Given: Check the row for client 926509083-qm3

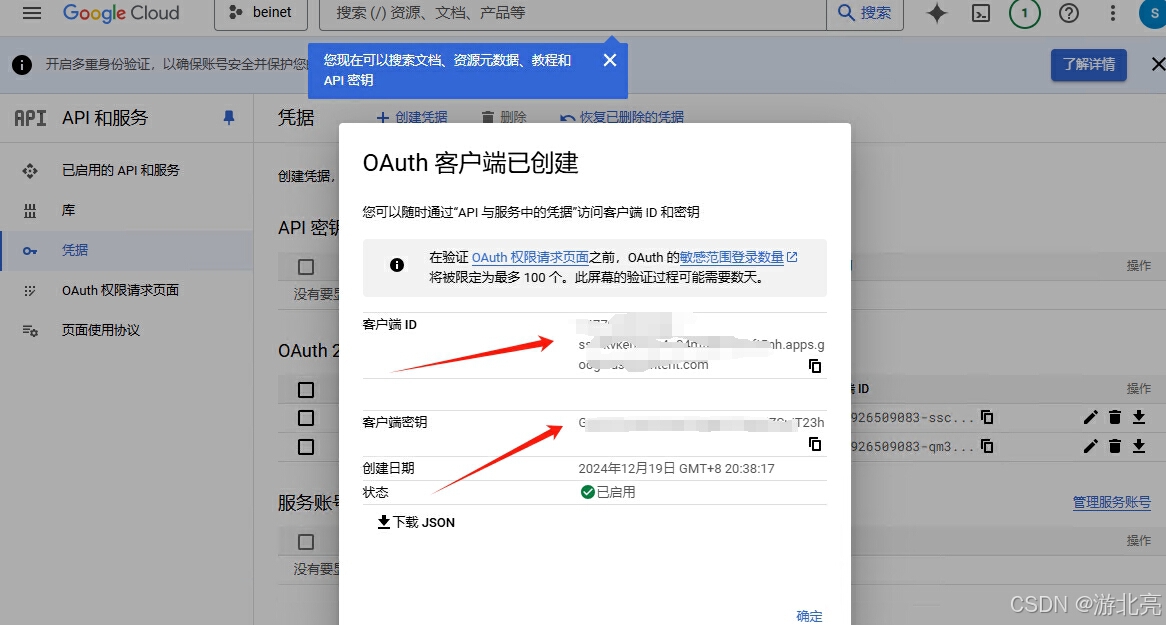Looking at the screenshot, I should (x=306, y=447).
